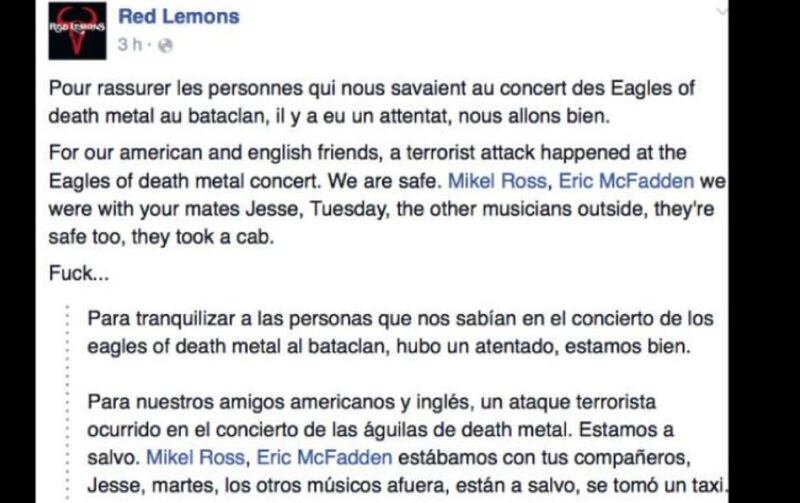This screenshot has width=800, height=503.
Task: Open the Red Lemons profile picture
Action: point(78,31)
